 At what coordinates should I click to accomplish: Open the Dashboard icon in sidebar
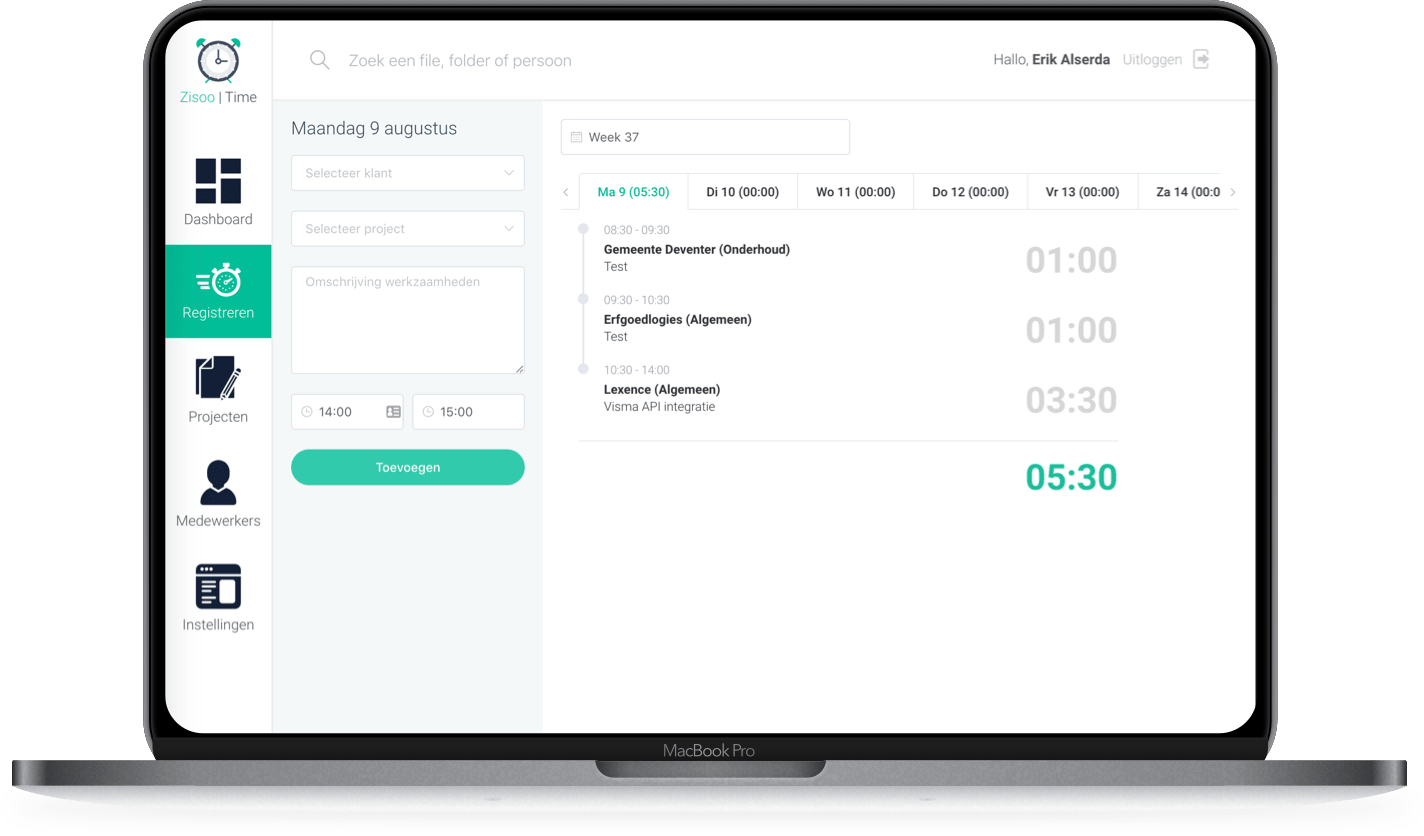[218, 181]
